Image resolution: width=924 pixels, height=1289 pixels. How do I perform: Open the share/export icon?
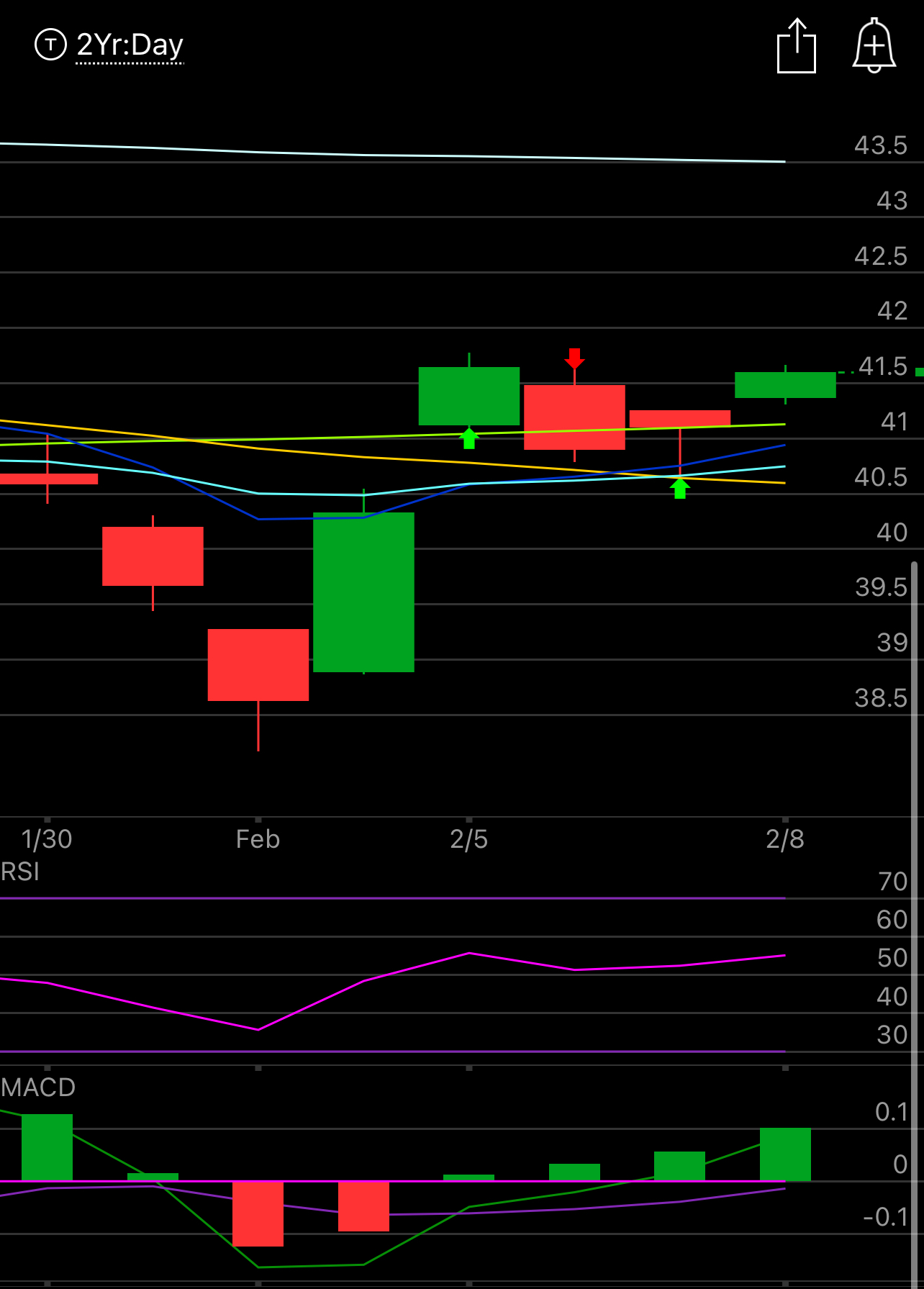coord(797,46)
